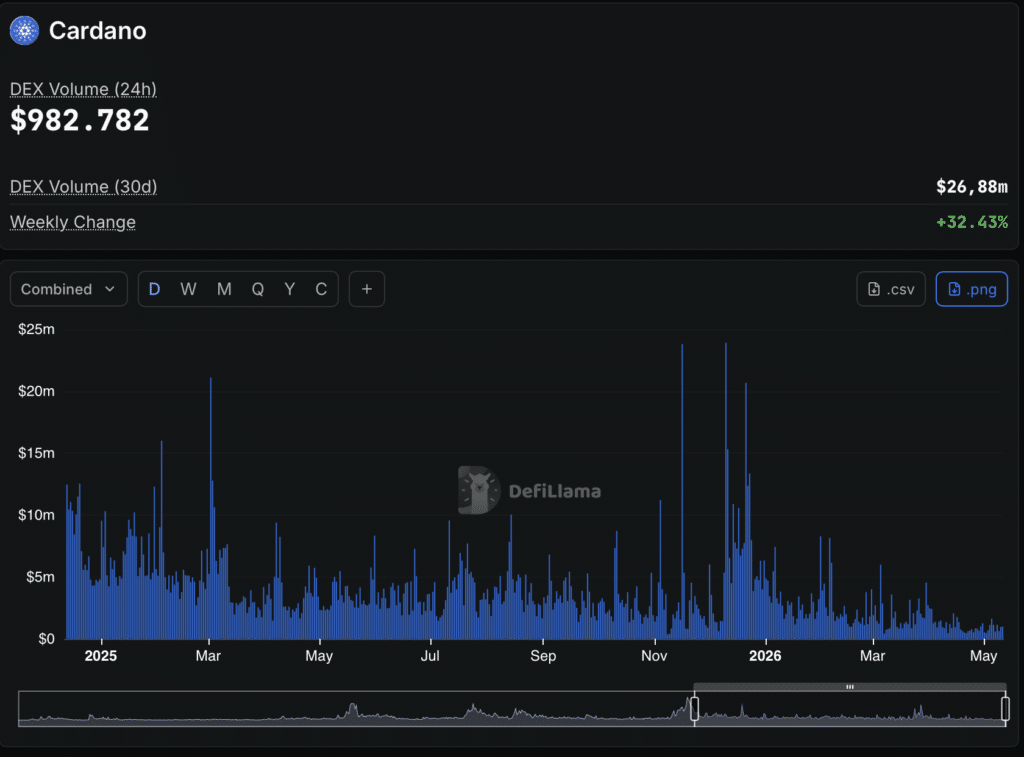Click the DEX Volume (24h) label
The width and height of the screenshot is (1024, 757).
[83, 89]
